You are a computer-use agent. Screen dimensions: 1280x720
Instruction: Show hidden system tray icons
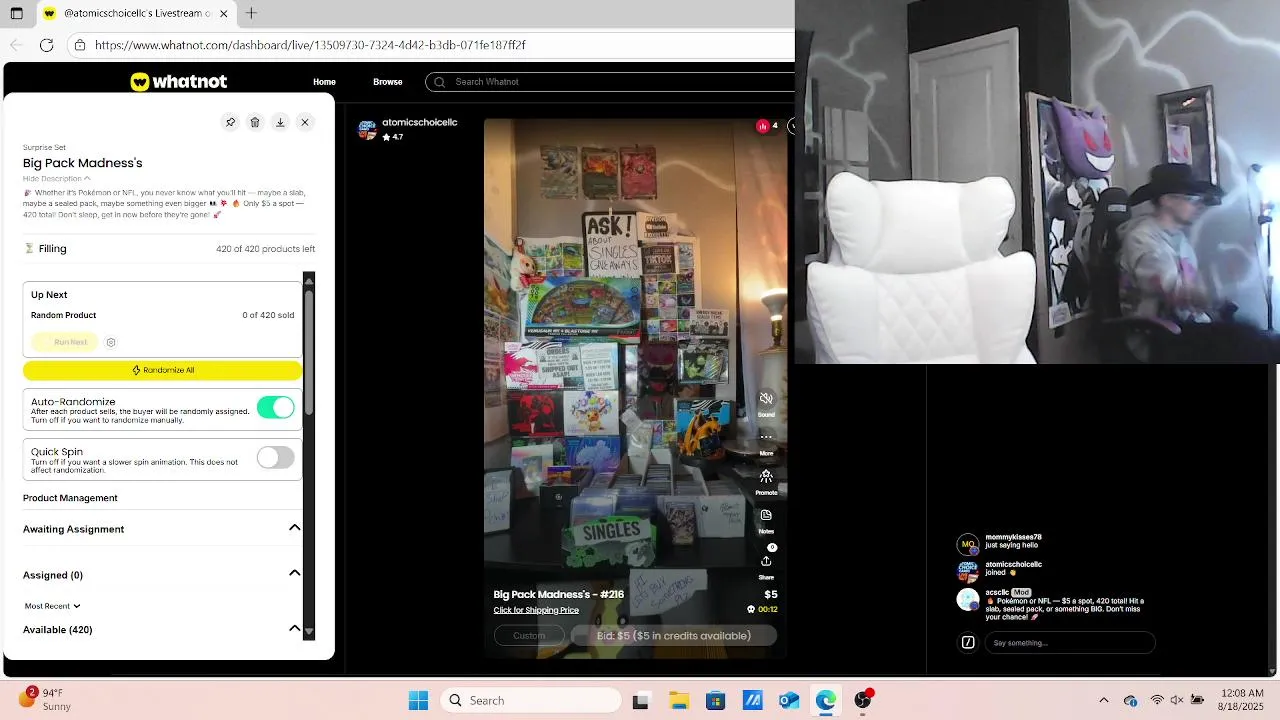click(1104, 701)
